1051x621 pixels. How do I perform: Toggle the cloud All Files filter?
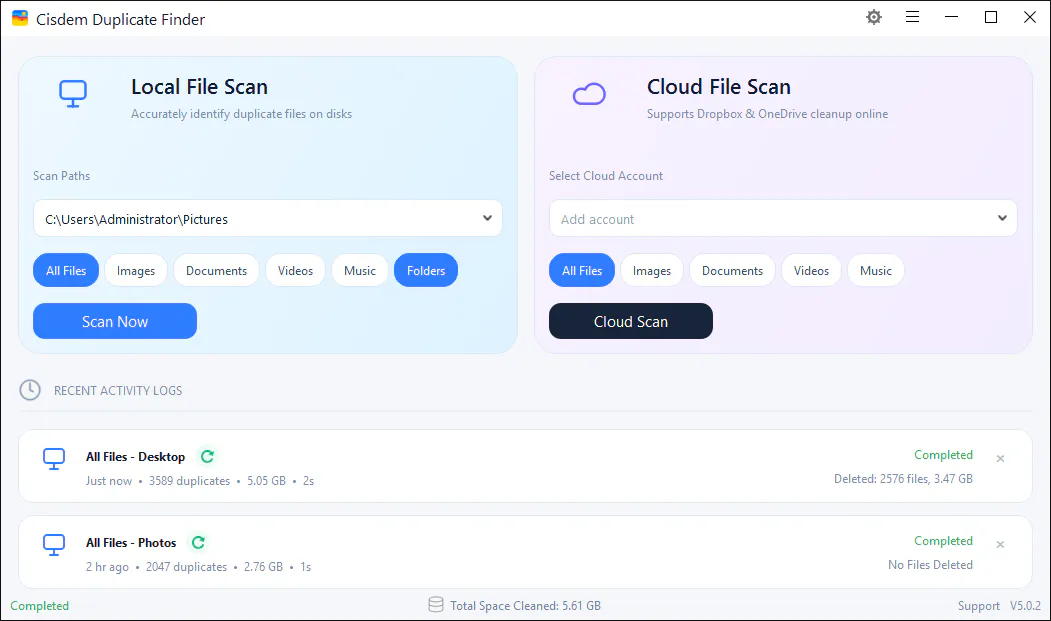(582, 270)
